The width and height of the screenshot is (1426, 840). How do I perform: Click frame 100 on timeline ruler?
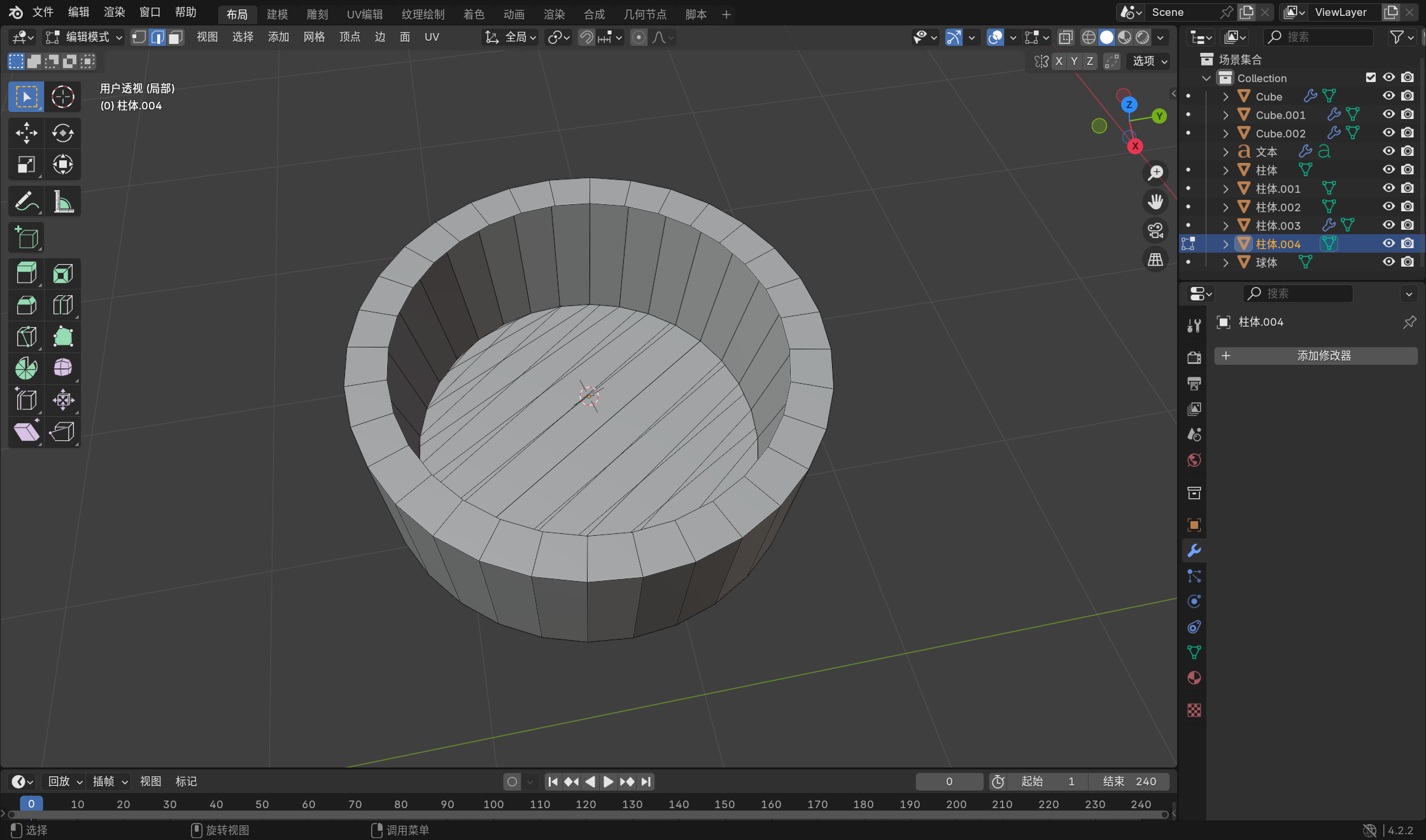point(493,804)
